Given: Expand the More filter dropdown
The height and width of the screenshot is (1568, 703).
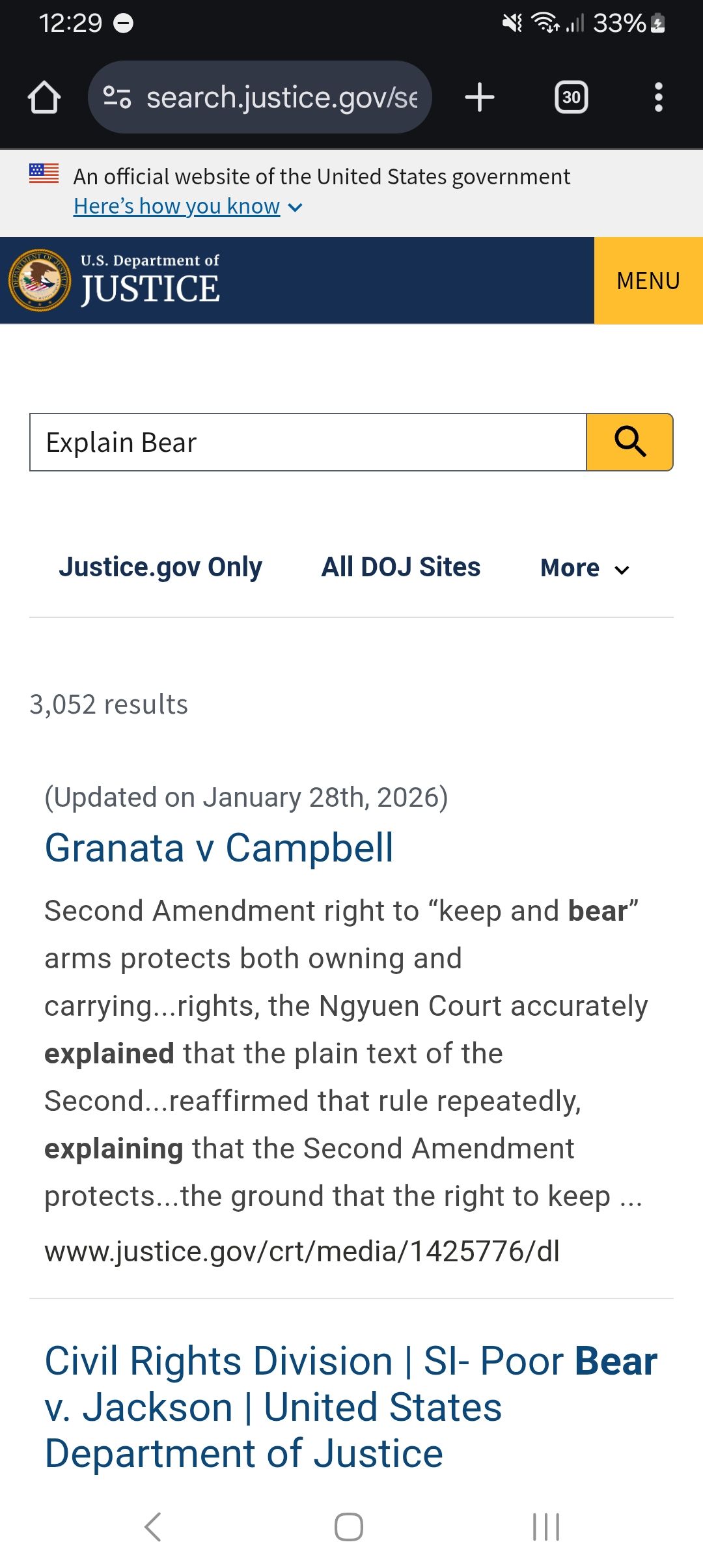Looking at the screenshot, I should click(585, 568).
